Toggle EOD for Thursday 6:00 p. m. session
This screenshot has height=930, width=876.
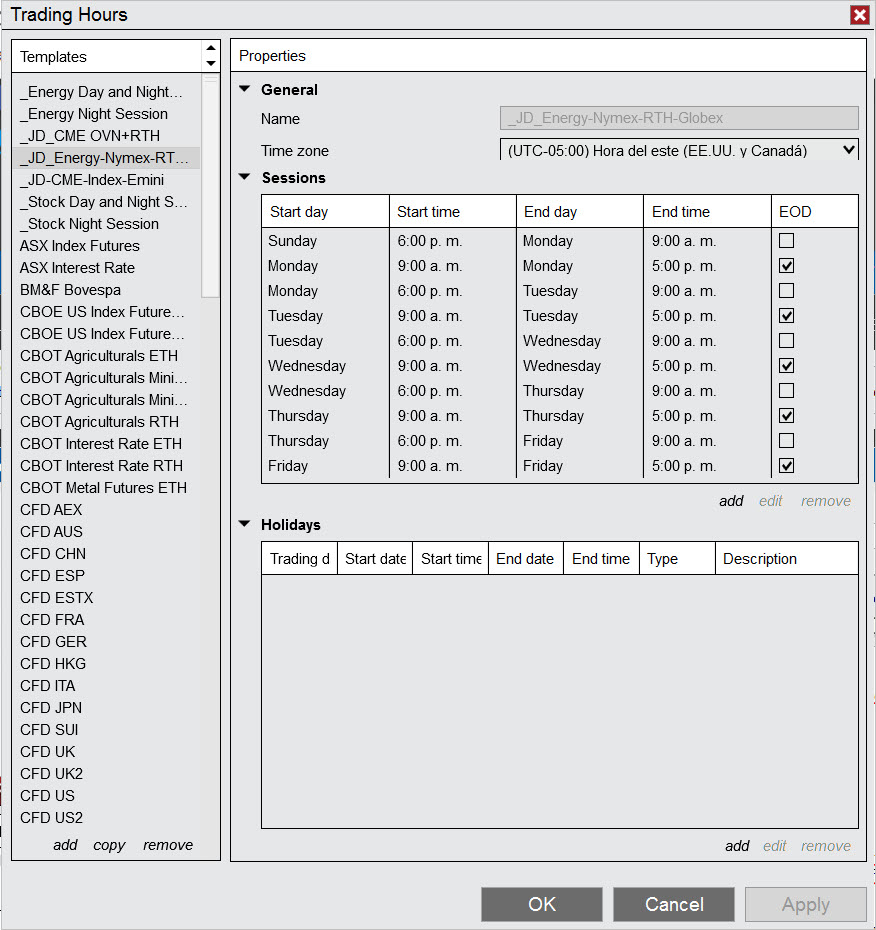[x=786, y=440]
